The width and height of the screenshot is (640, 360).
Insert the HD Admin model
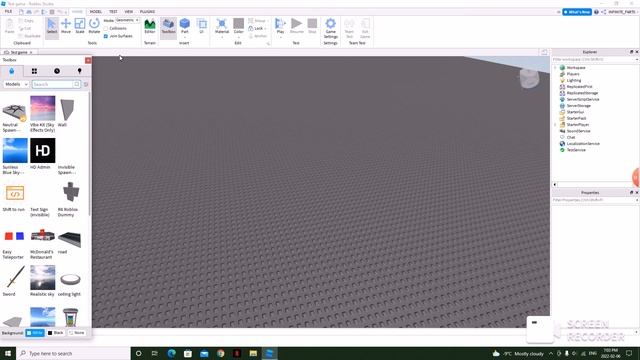point(42,151)
